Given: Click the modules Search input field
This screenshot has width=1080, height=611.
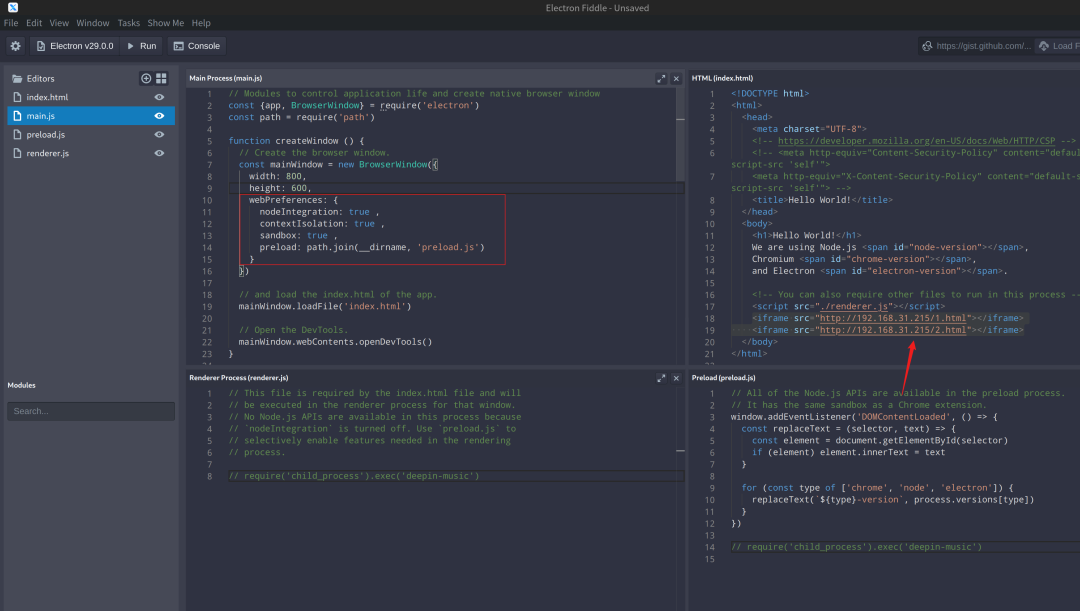Looking at the screenshot, I should point(90,411).
